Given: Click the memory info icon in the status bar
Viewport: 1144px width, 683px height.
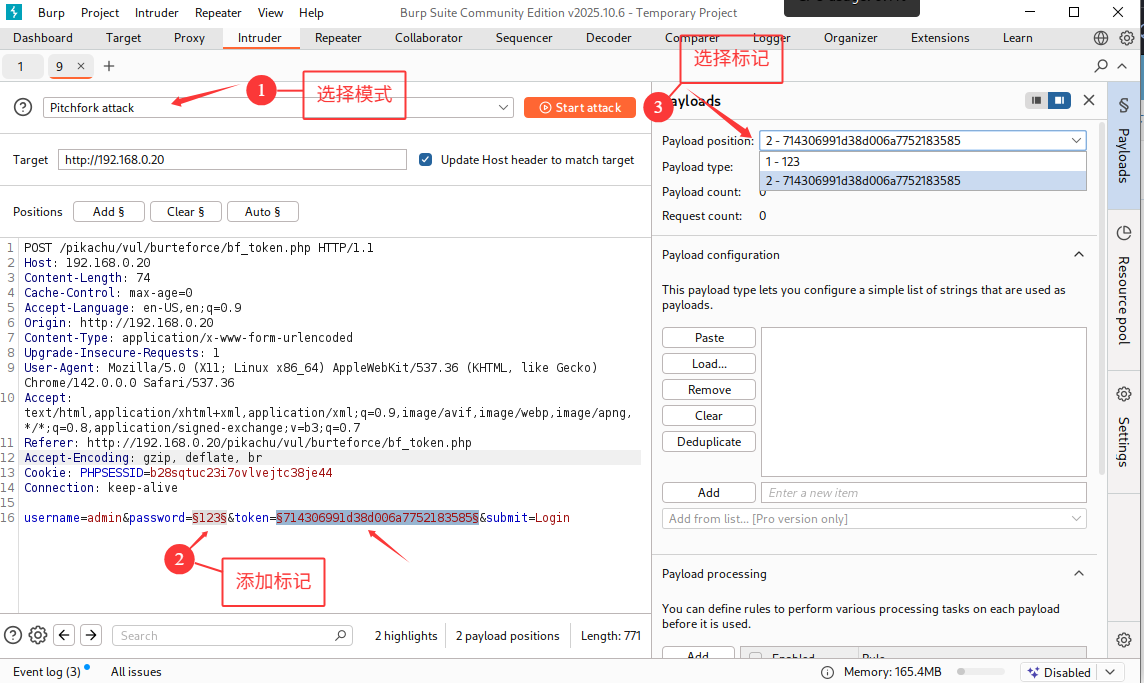Looking at the screenshot, I should pos(827,672).
